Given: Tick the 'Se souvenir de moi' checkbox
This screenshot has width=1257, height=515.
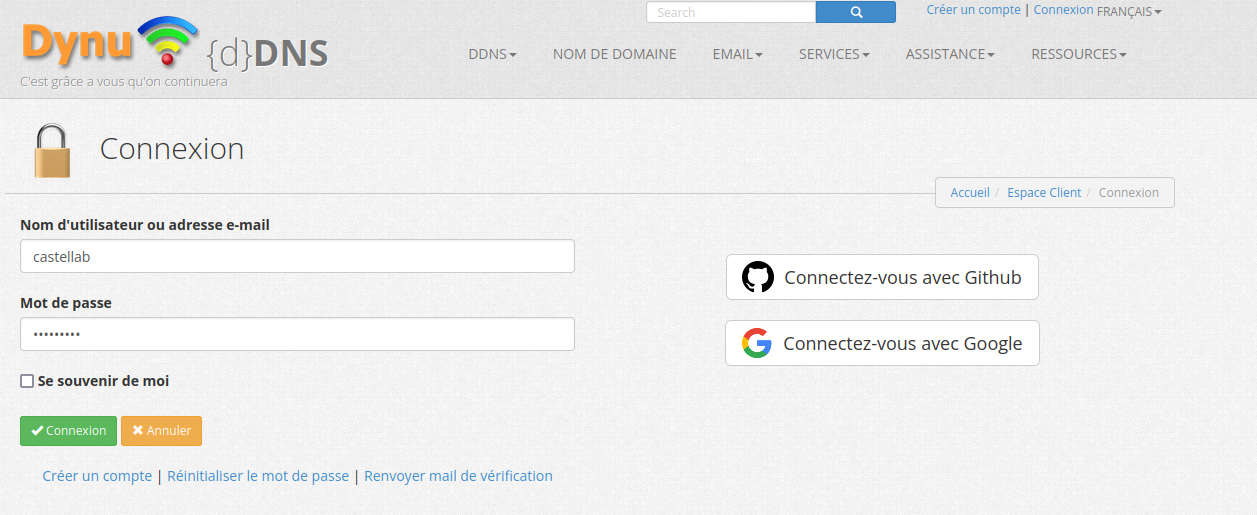Looking at the screenshot, I should pyautogui.click(x=27, y=381).
